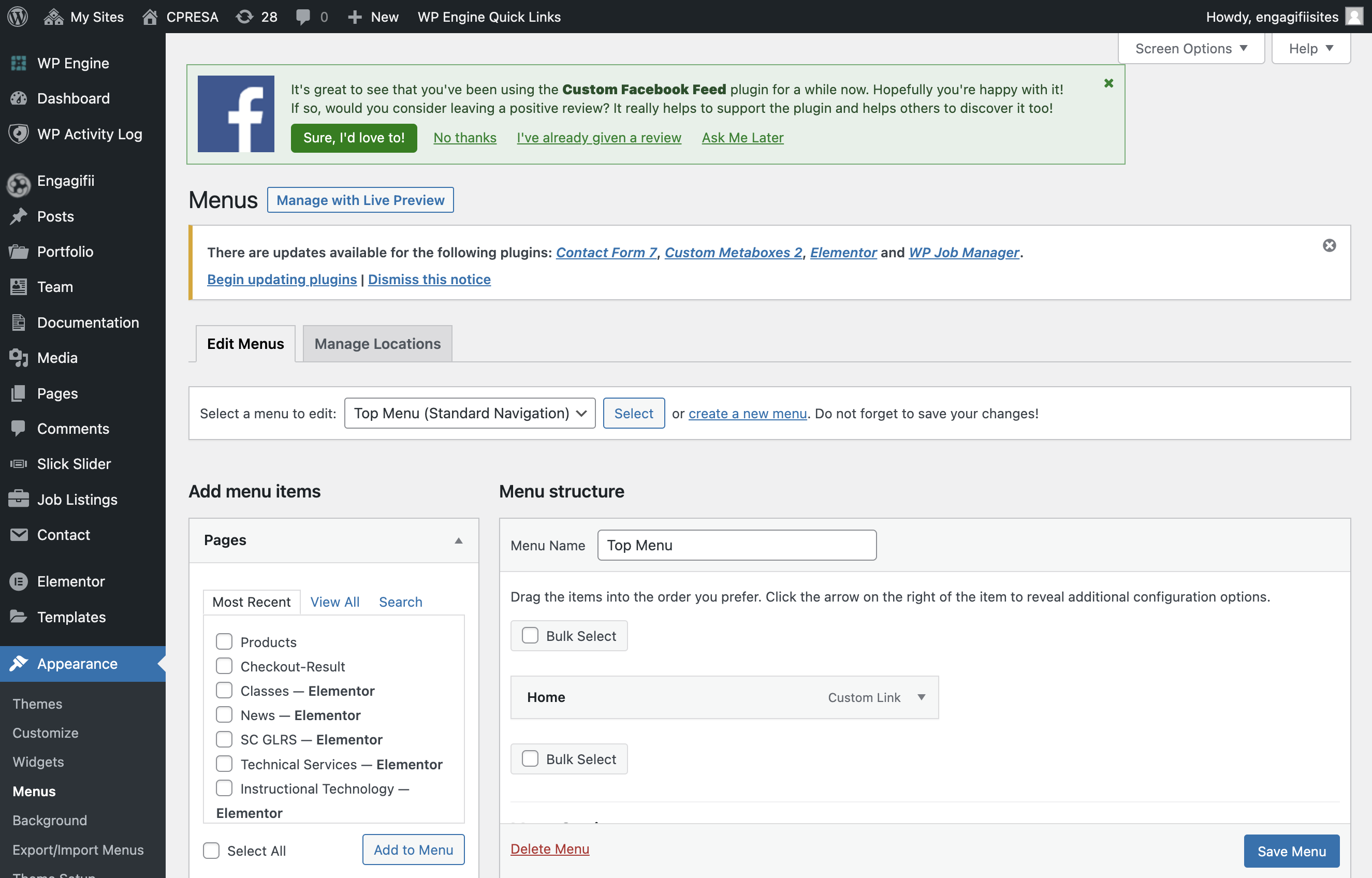Image resolution: width=1372 pixels, height=878 pixels.
Task: Check the SC GLRS — Elementor checkbox
Action: [x=224, y=739]
